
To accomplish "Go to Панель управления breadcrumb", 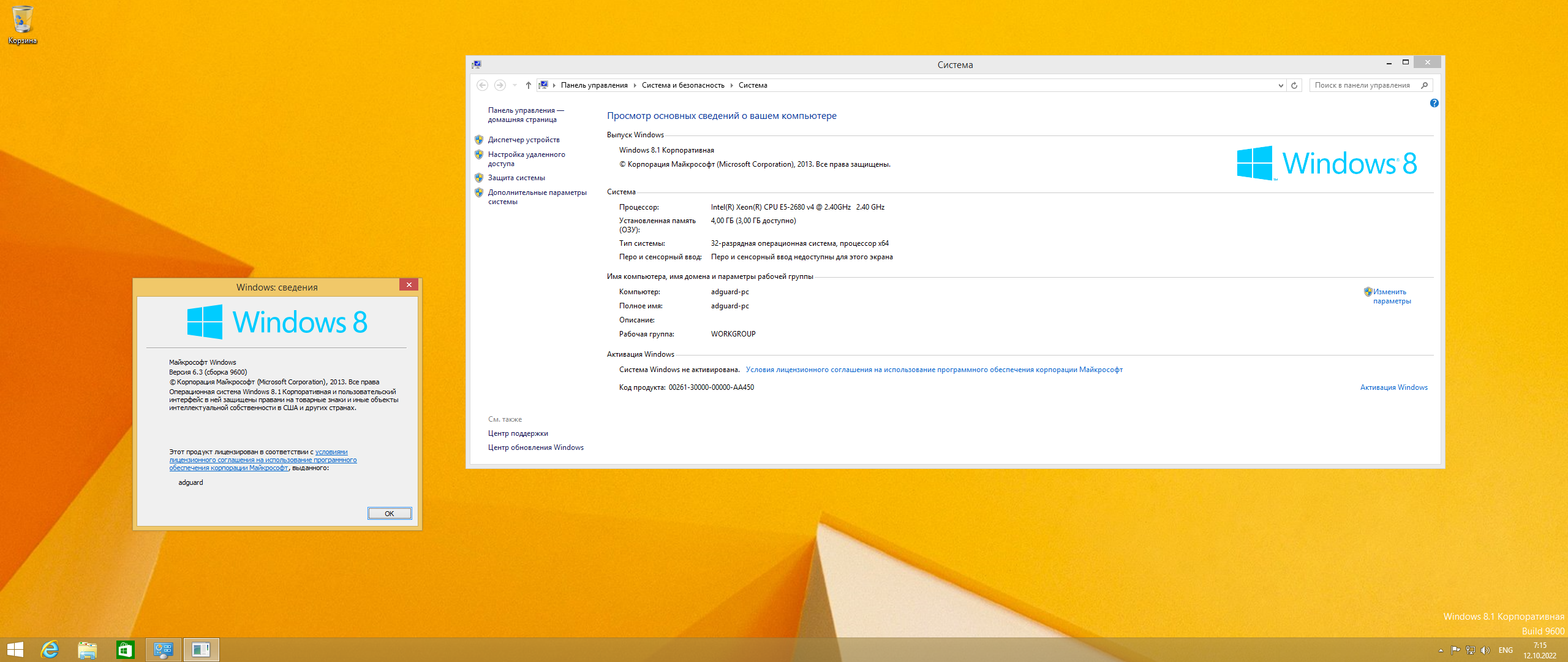I will (x=594, y=85).
